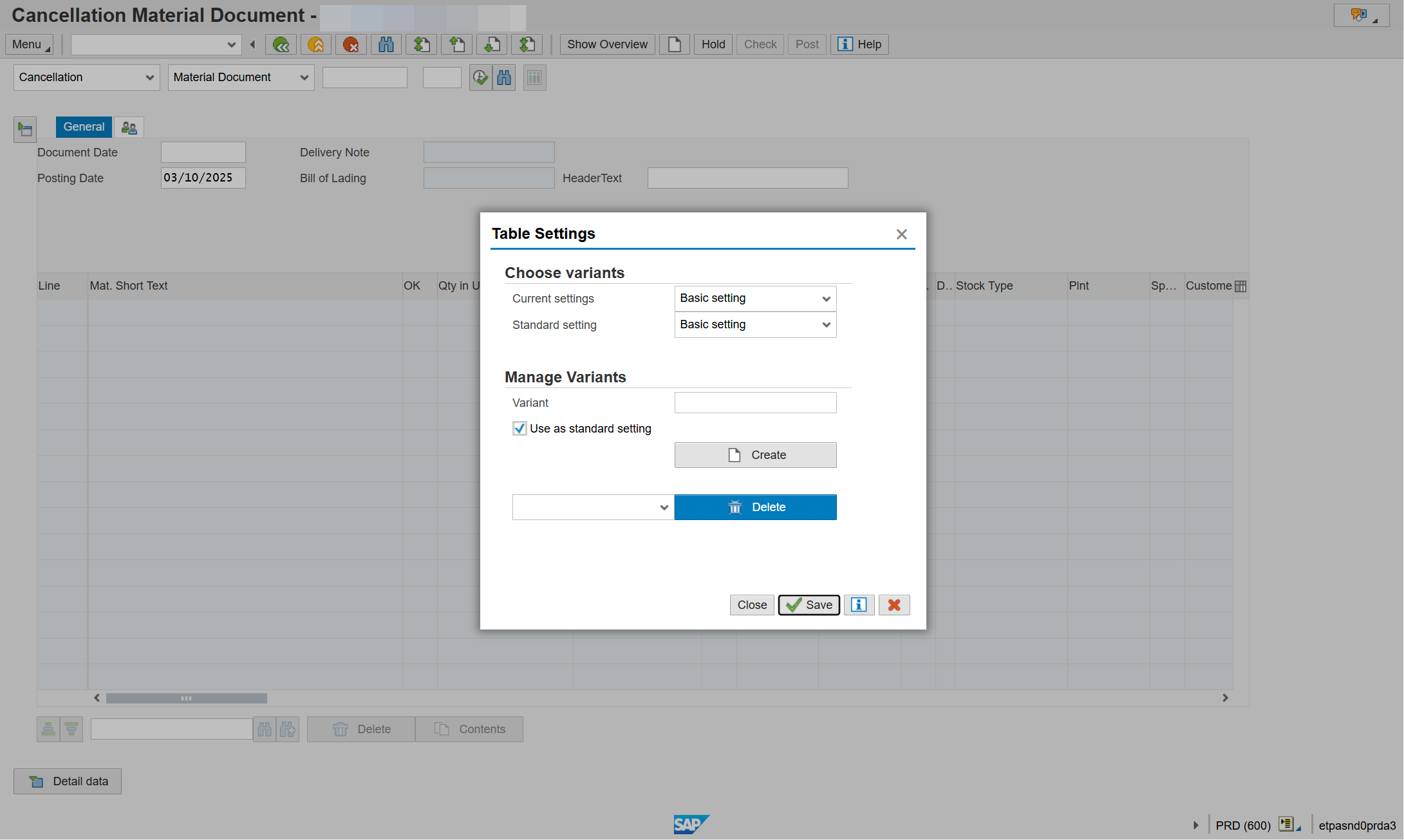
Task: Click the status bar system info icon
Action: [x=1289, y=825]
